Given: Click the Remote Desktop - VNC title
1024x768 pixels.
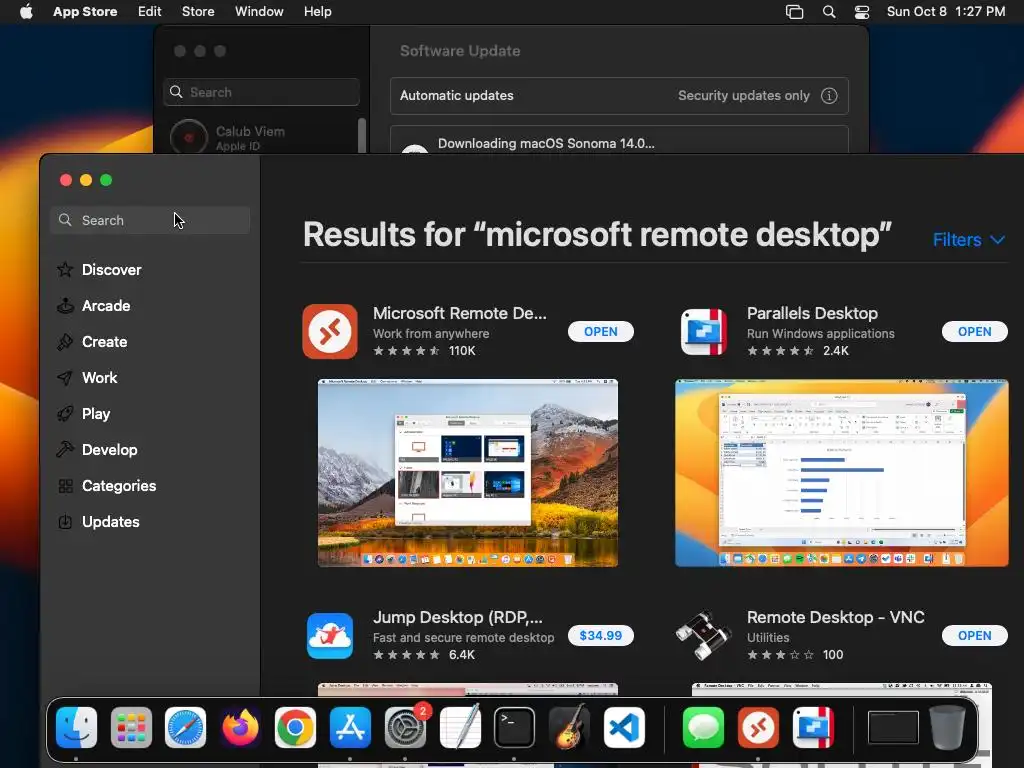Looking at the screenshot, I should [x=836, y=617].
